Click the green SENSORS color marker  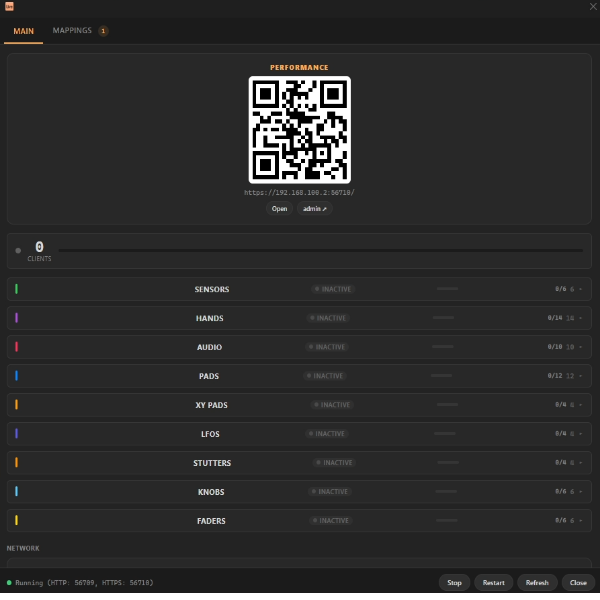pos(16,289)
